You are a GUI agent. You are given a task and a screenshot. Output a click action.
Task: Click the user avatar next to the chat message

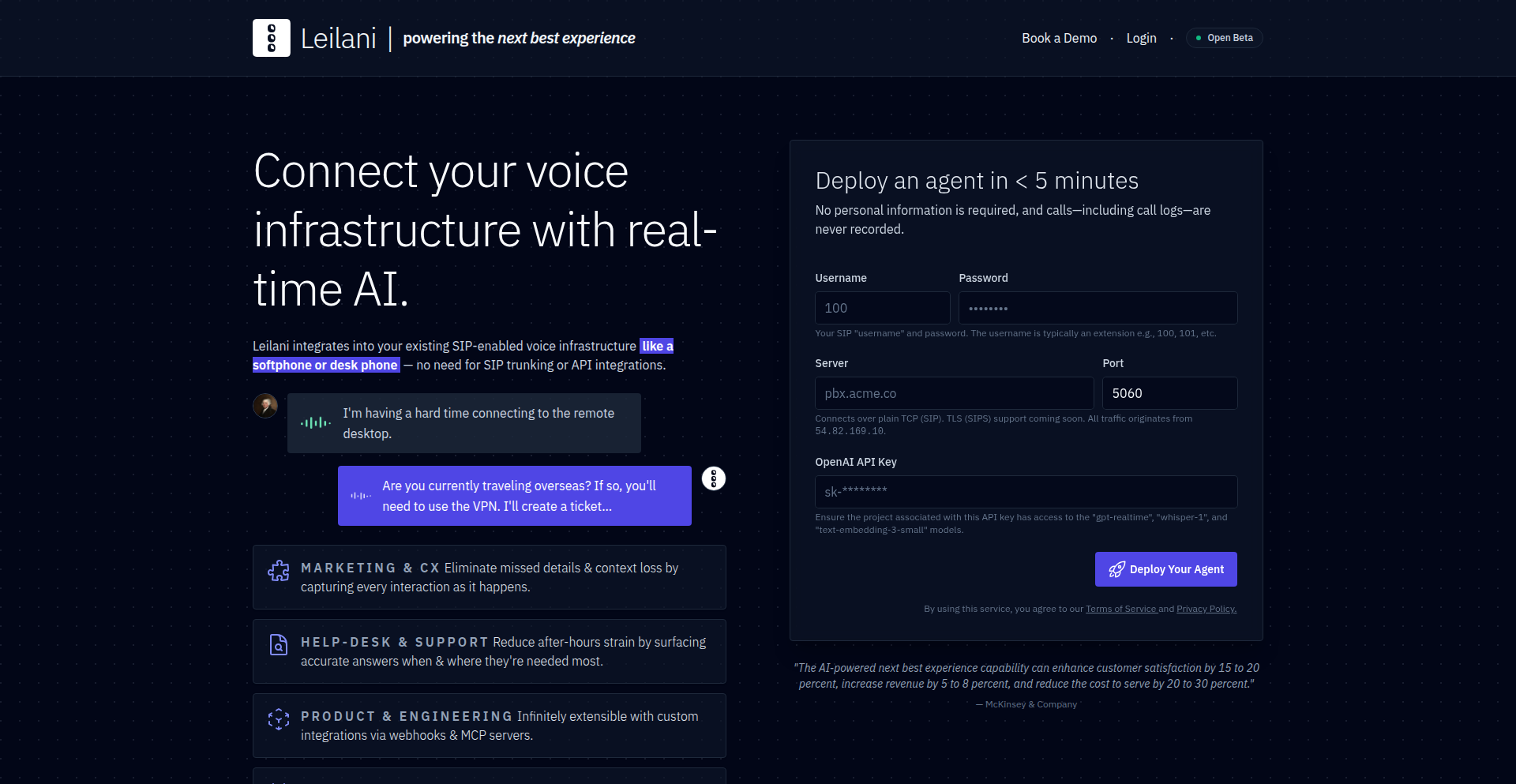pos(265,406)
